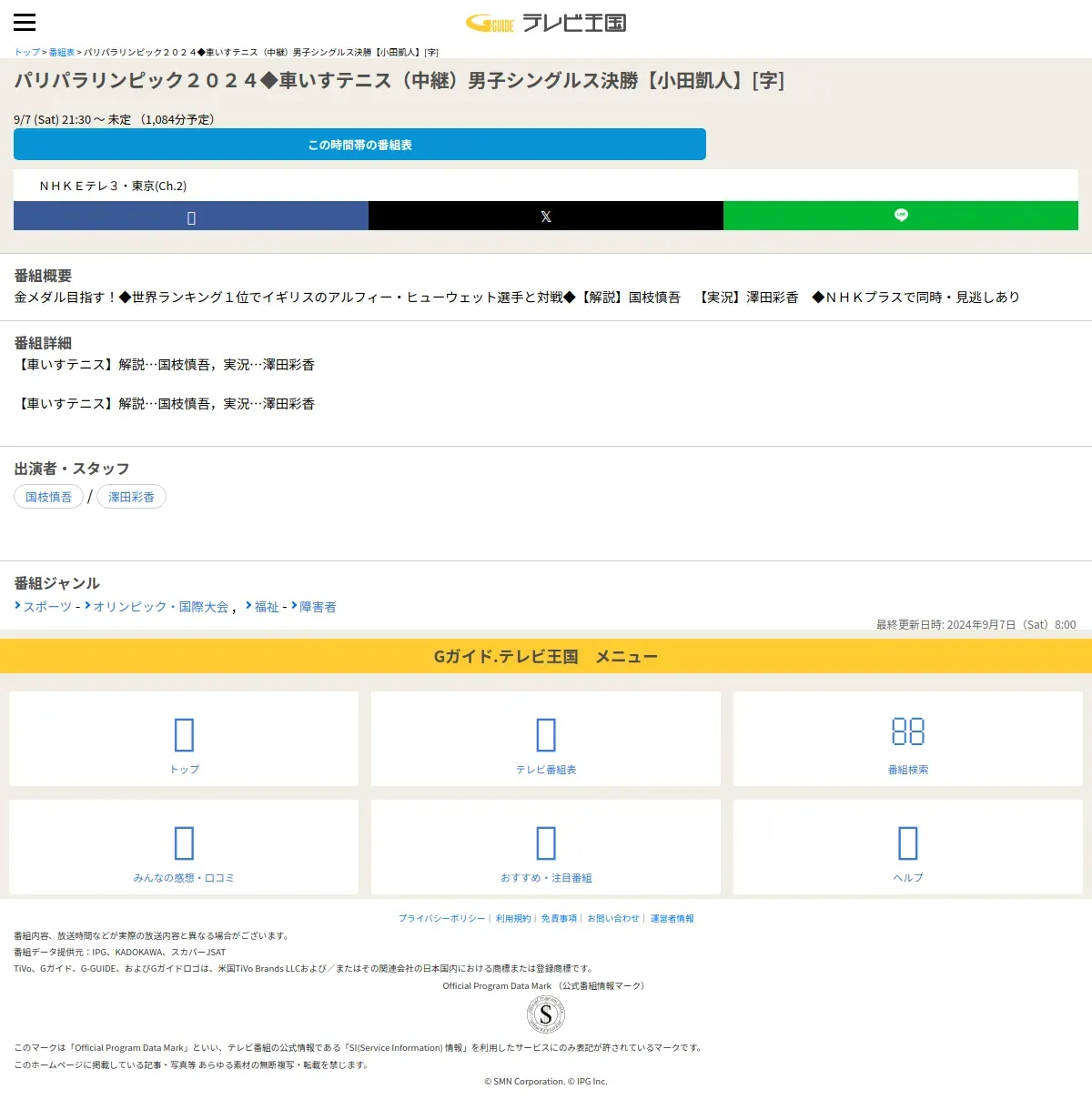1092x1120 pixels.
Task: Click the G-Guide テレビ王国 logo
Action: (546, 23)
